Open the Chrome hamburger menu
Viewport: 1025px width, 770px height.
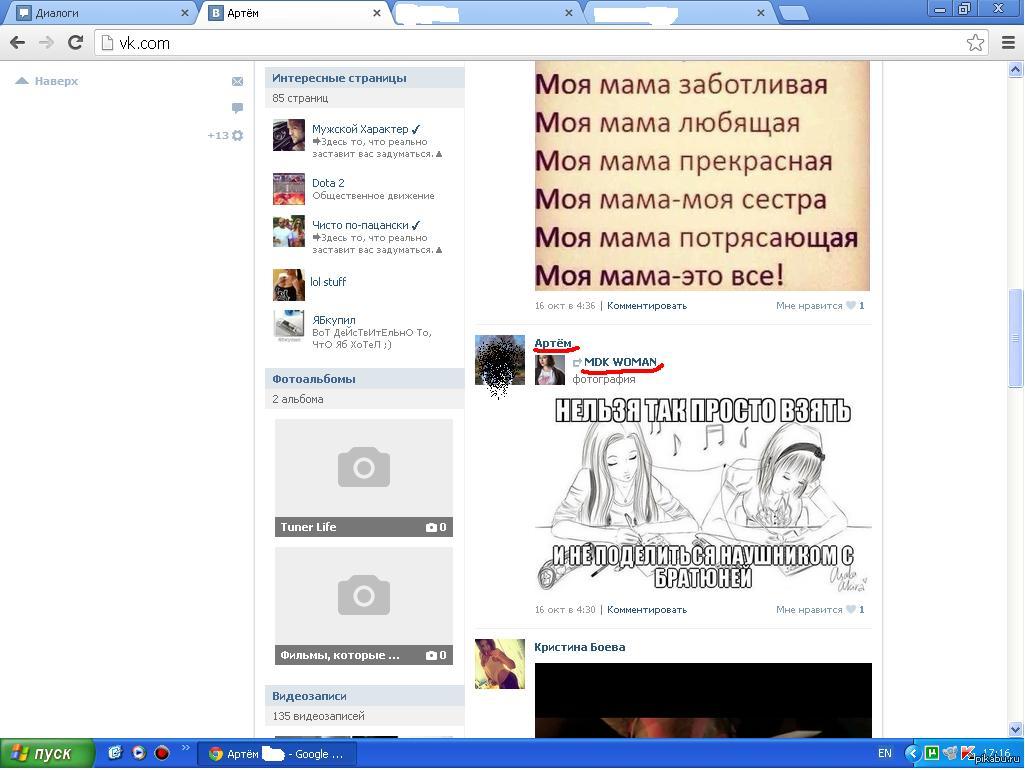point(1008,42)
